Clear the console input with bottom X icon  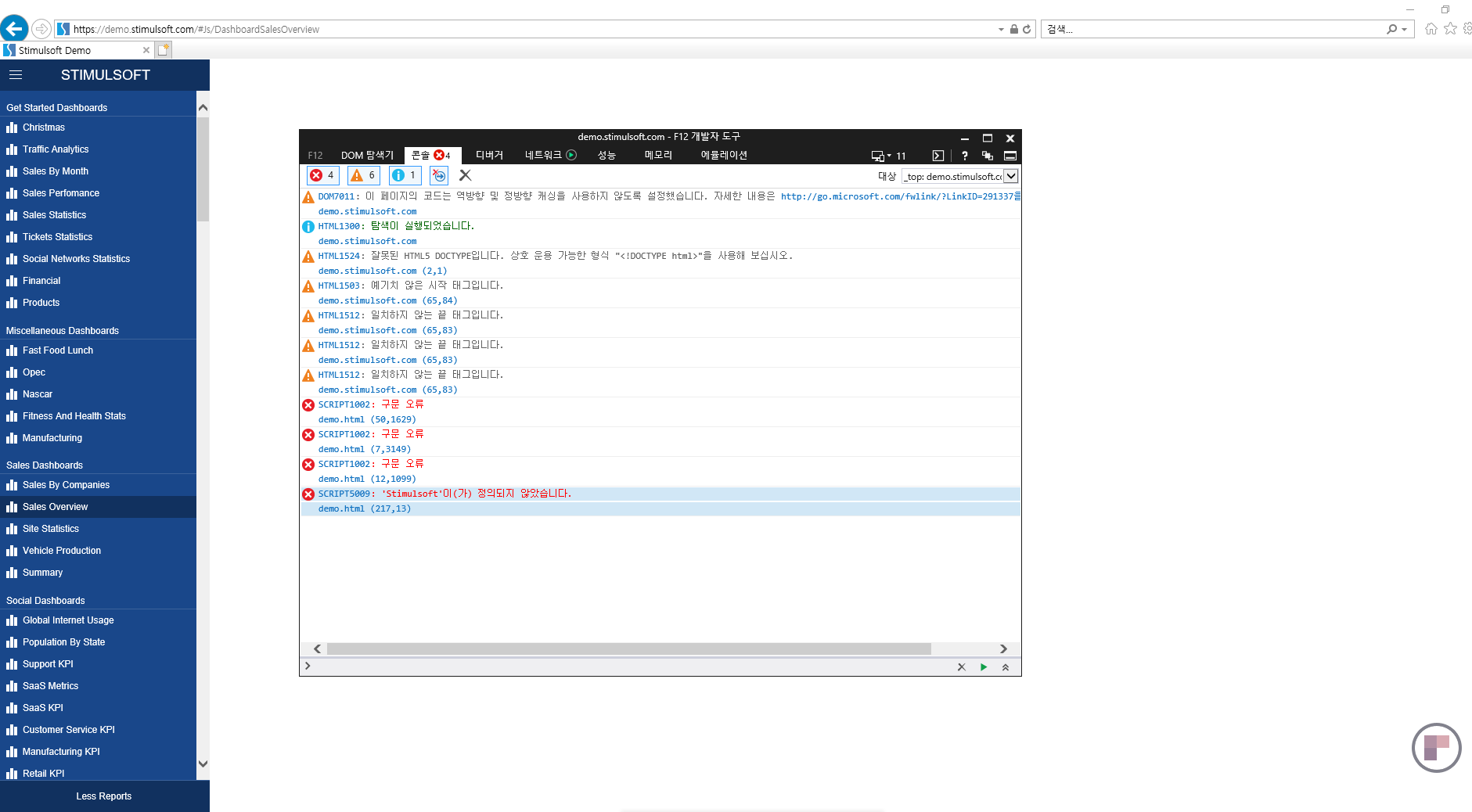pos(961,667)
